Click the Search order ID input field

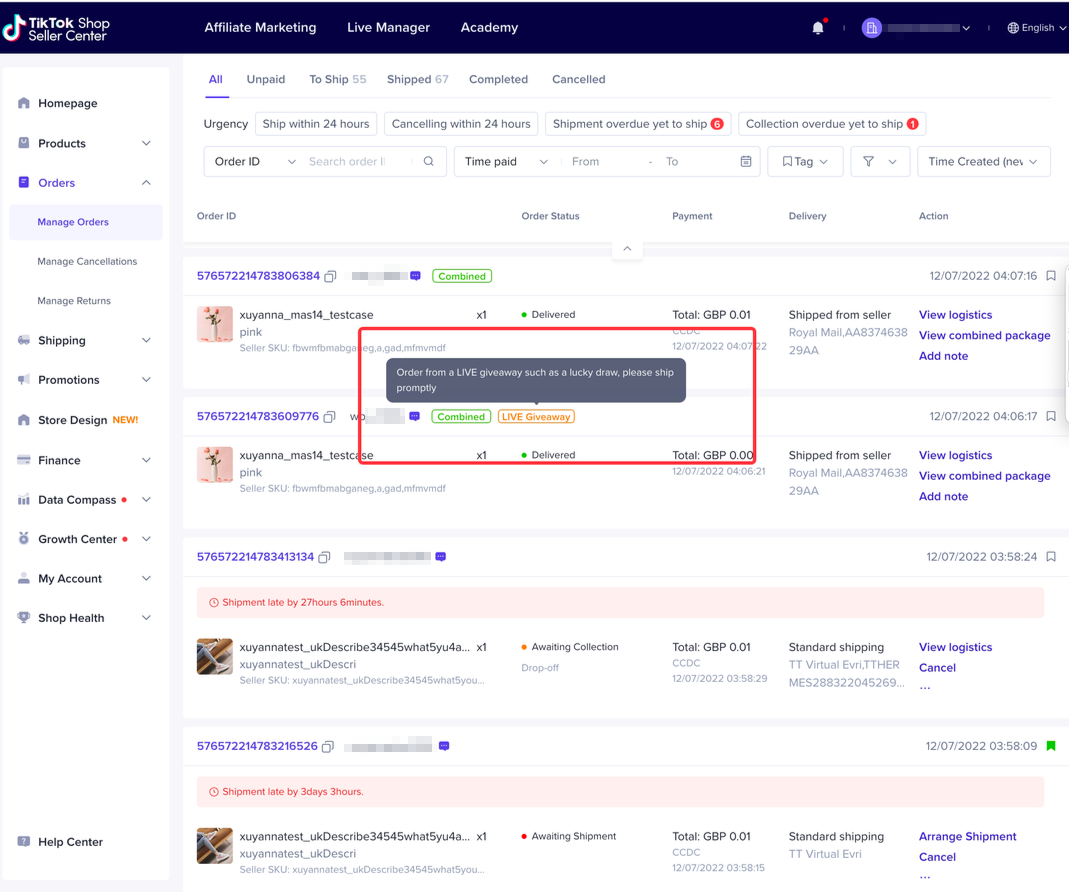click(x=360, y=162)
